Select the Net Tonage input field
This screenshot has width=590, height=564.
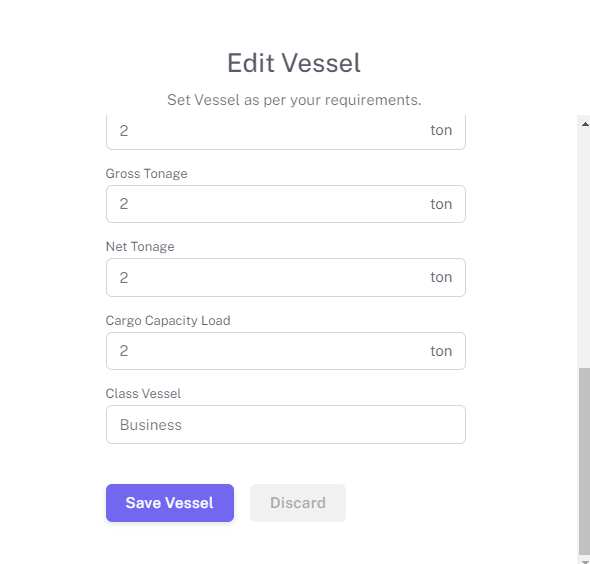coord(286,277)
